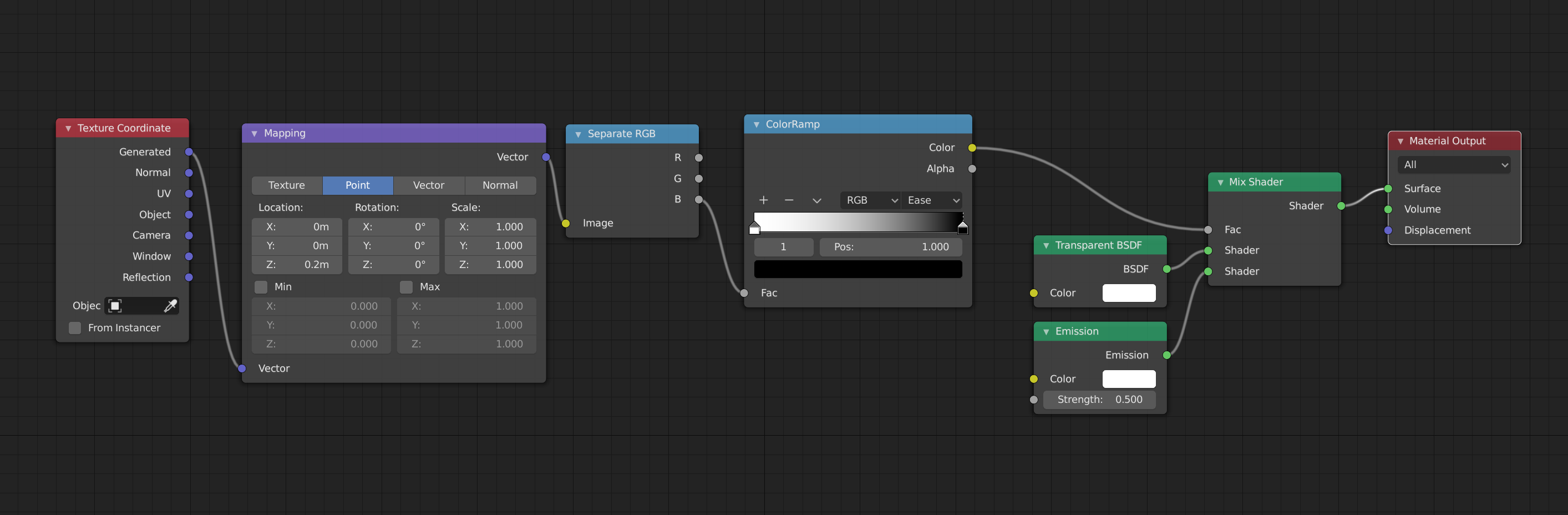Remove color stop with the minus icon
The image size is (1568, 515).
789,200
